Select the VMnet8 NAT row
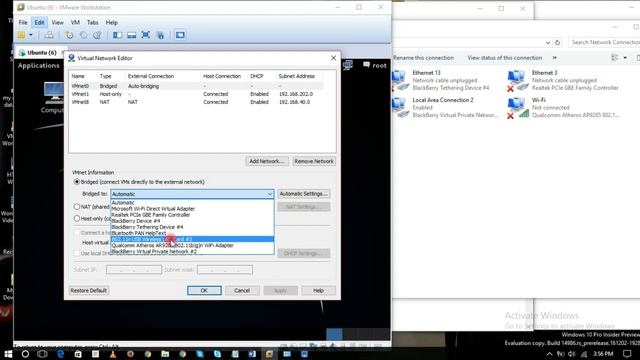Image resolution: width=640 pixels, height=360 pixels. pos(197,102)
